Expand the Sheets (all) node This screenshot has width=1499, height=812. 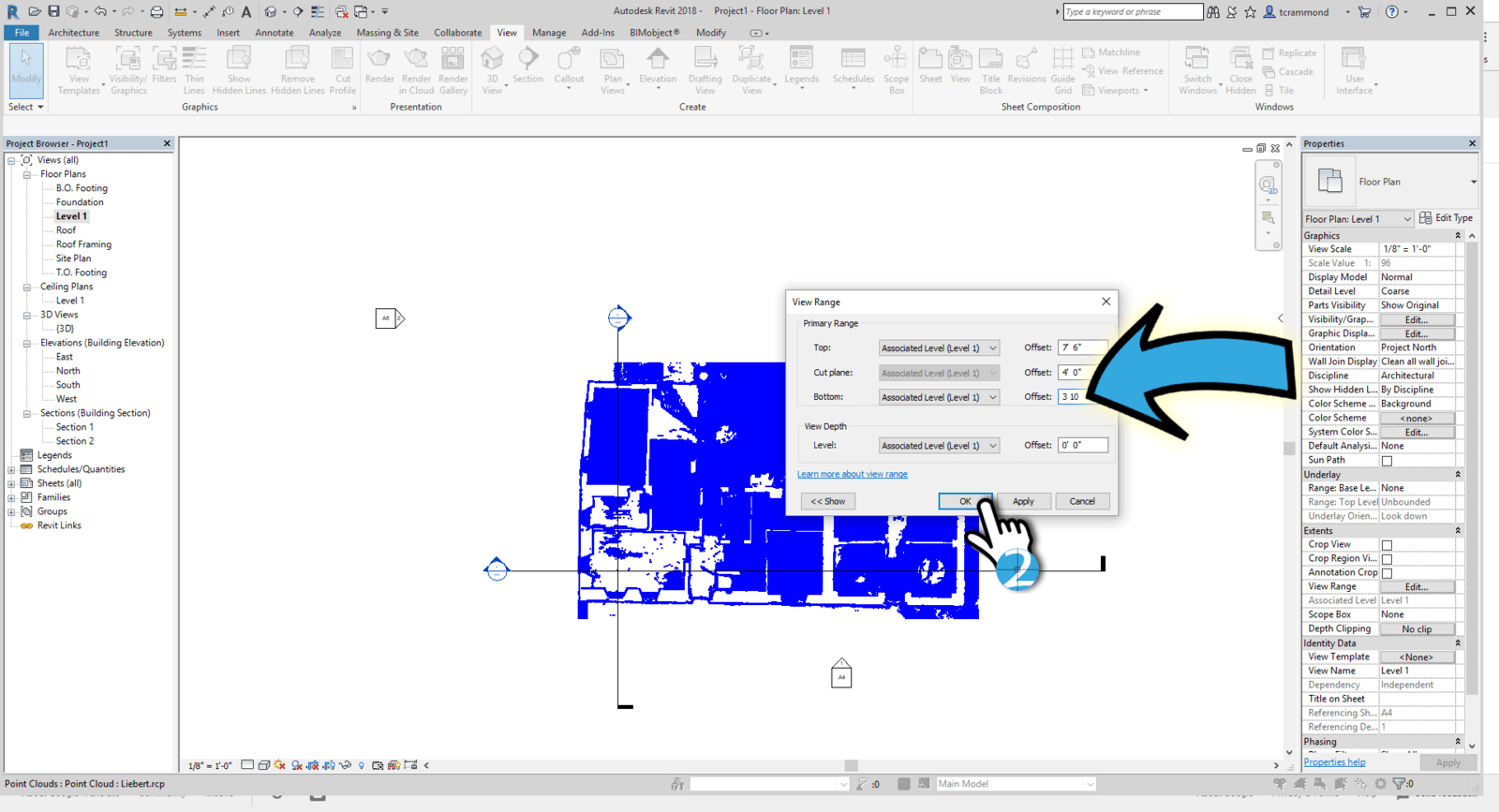tap(11, 483)
